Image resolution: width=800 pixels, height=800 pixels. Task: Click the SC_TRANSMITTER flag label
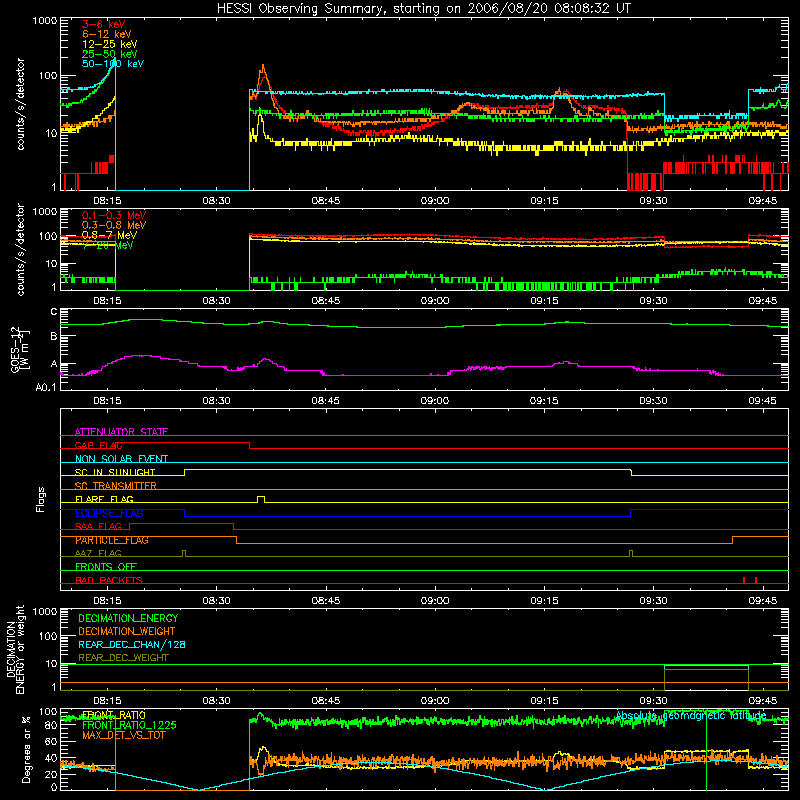click(116, 485)
